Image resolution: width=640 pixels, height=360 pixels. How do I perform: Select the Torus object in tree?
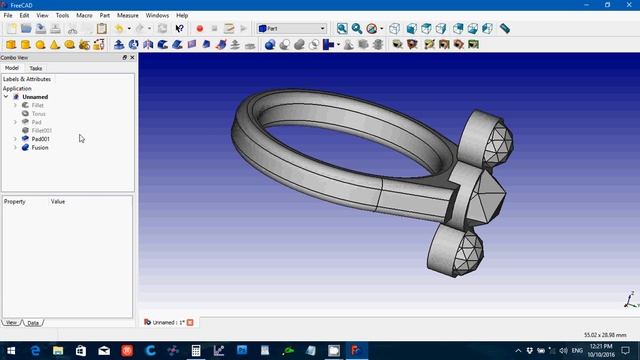coord(38,113)
